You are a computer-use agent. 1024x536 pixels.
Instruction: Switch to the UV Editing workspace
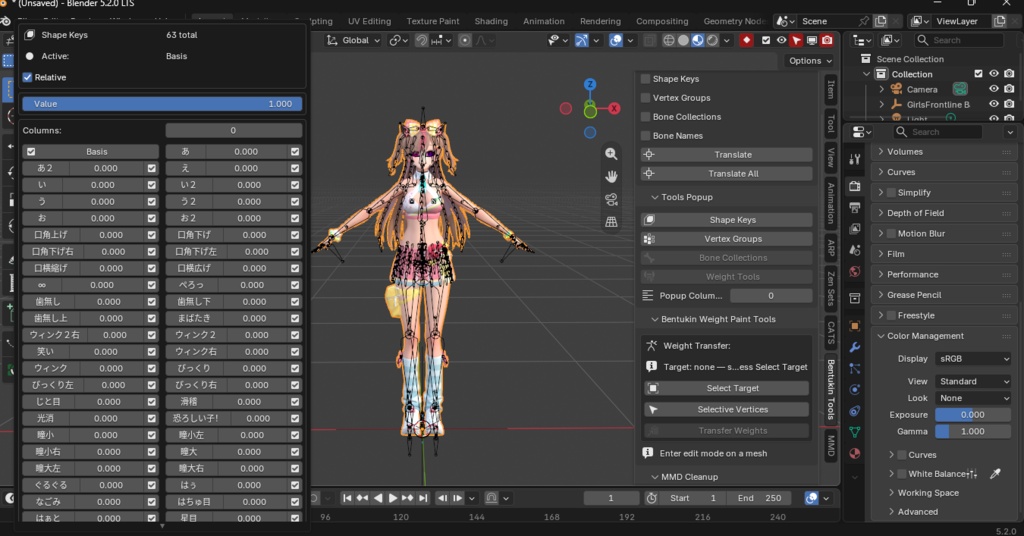(369, 21)
